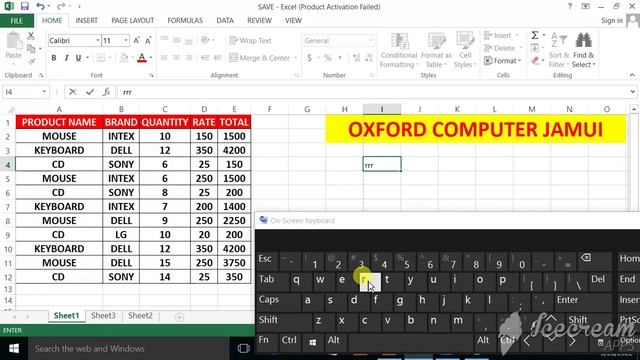Decrease font size with smaller A icon
The image size is (640, 360).
point(148,40)
